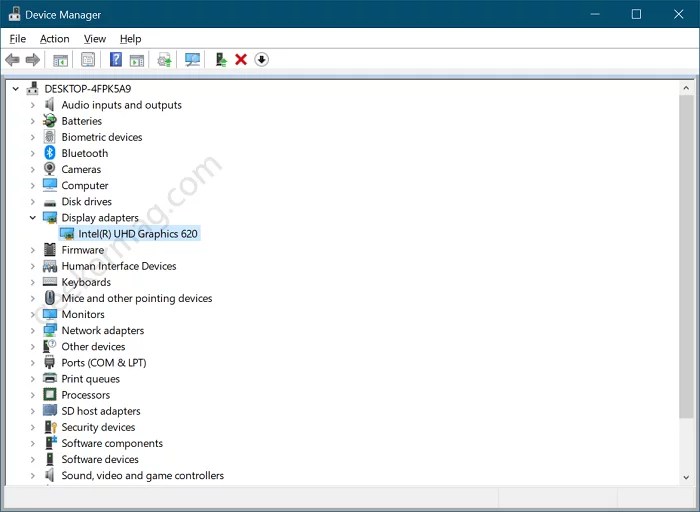Select the Monitors label

[83, 314]
